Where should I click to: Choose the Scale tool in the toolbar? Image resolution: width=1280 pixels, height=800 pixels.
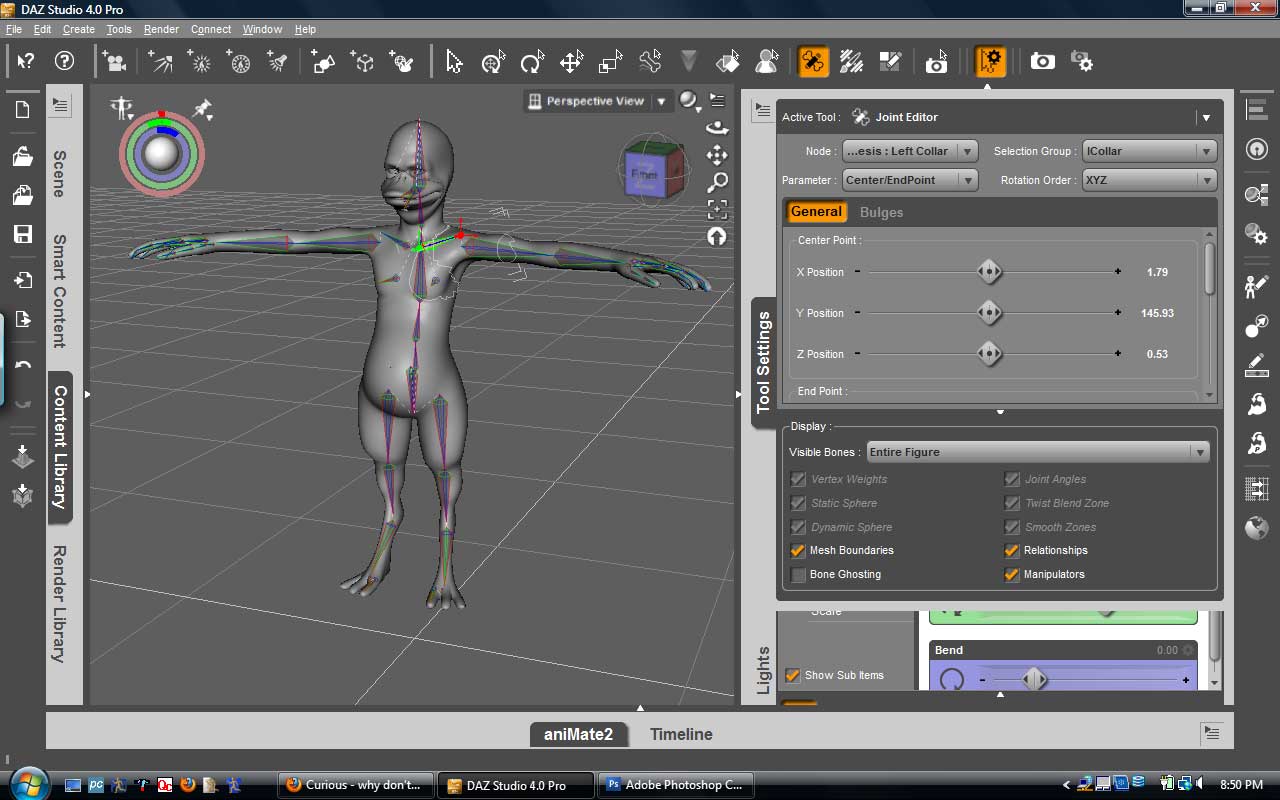(610, 62)
